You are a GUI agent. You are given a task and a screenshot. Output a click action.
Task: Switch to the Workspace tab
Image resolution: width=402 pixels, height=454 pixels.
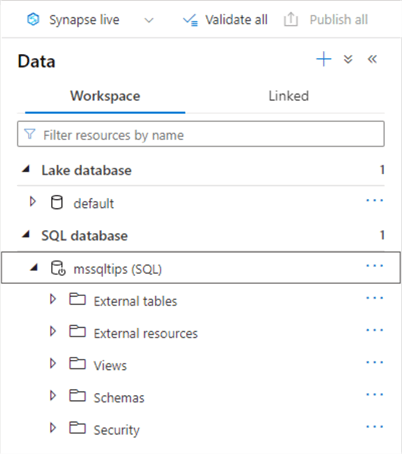click(x=105, y=96)
